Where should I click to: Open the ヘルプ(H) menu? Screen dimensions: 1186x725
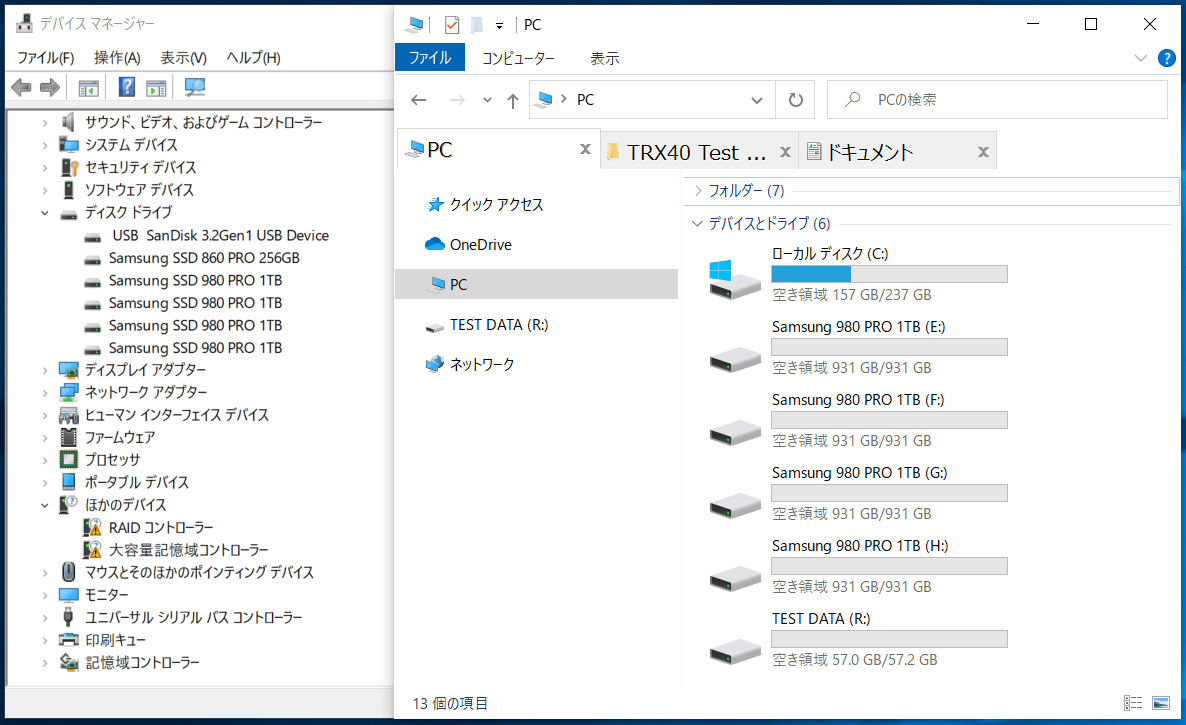253,58
